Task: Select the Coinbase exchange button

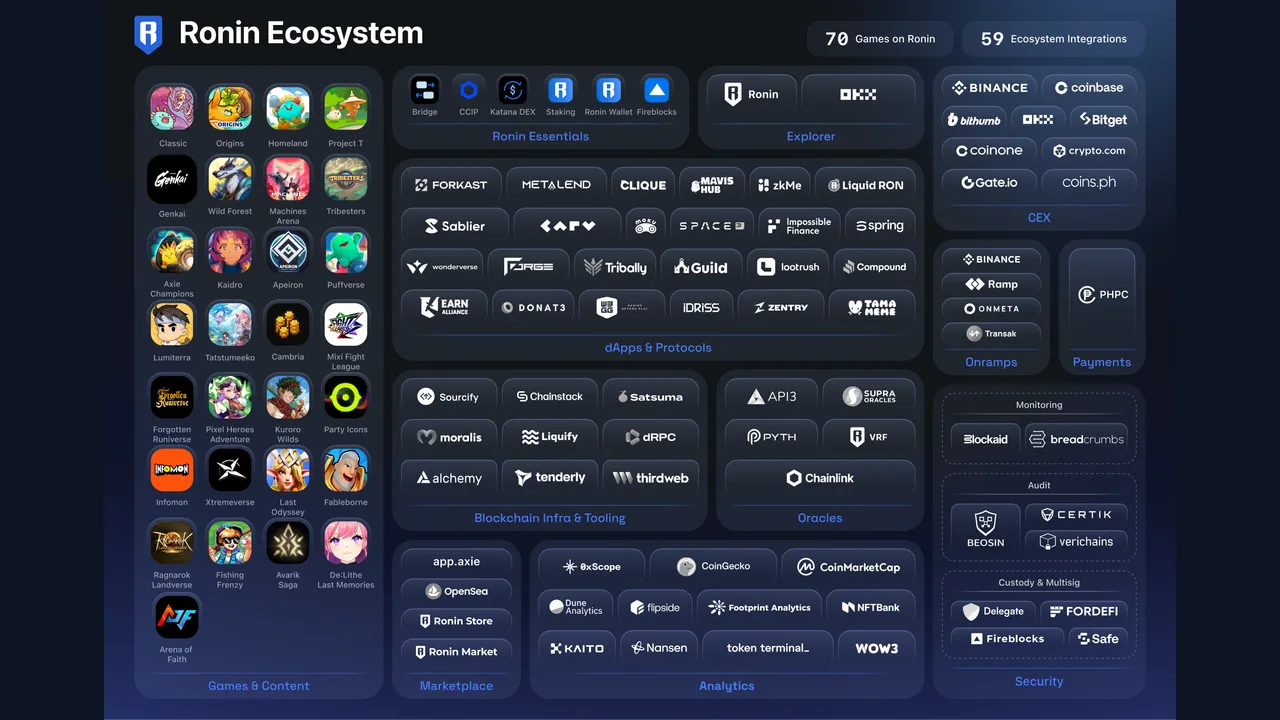Action: (1089, 88)
